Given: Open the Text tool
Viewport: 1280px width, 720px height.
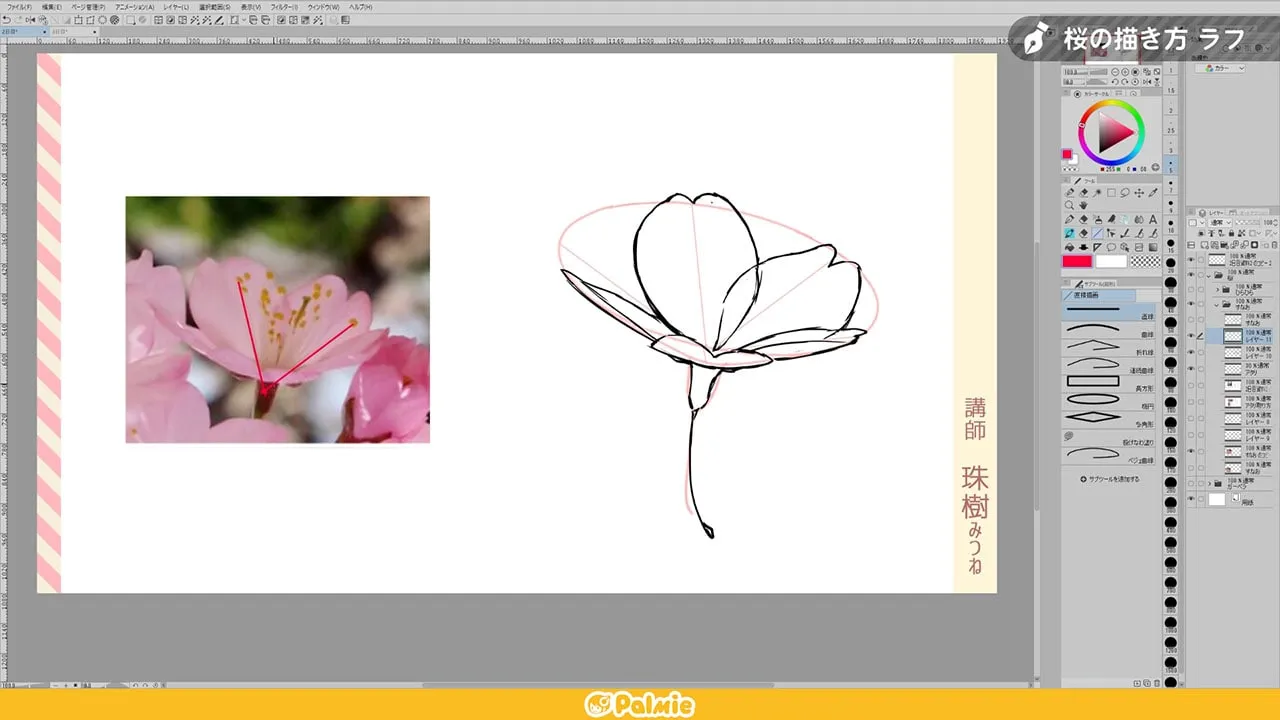Looking at the screenshot, I should tap(1154, 220).
